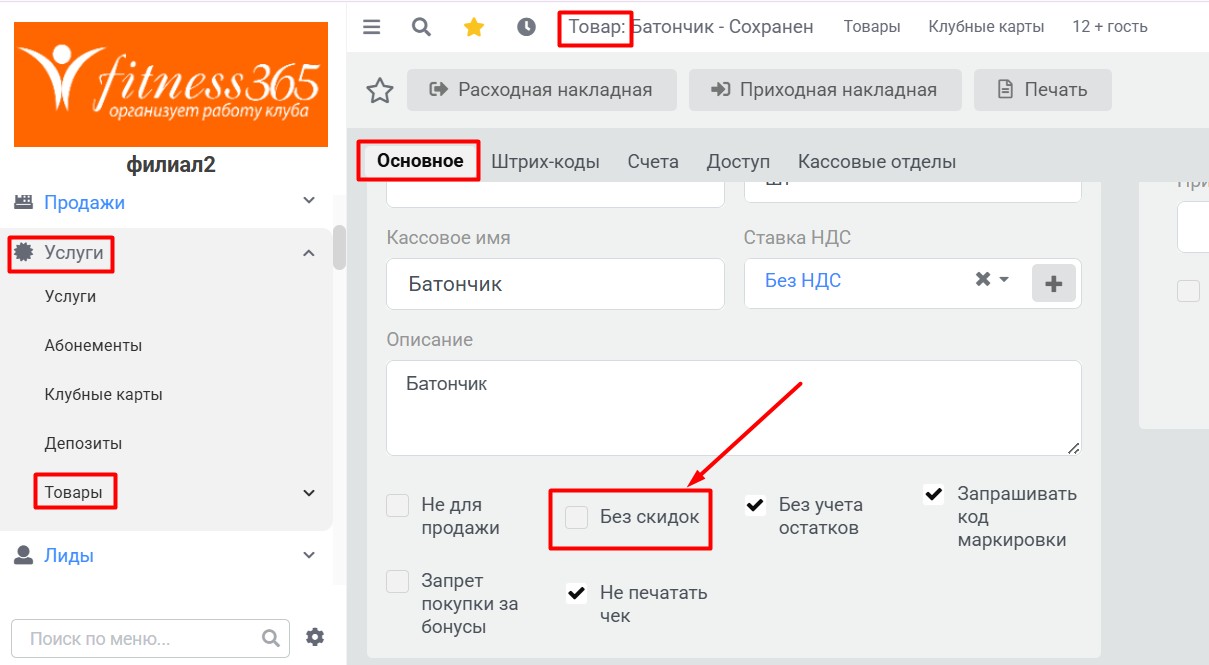Open Услуги submenu item
Viewport: 1209px width, 665px height.
tap(70, 296)
